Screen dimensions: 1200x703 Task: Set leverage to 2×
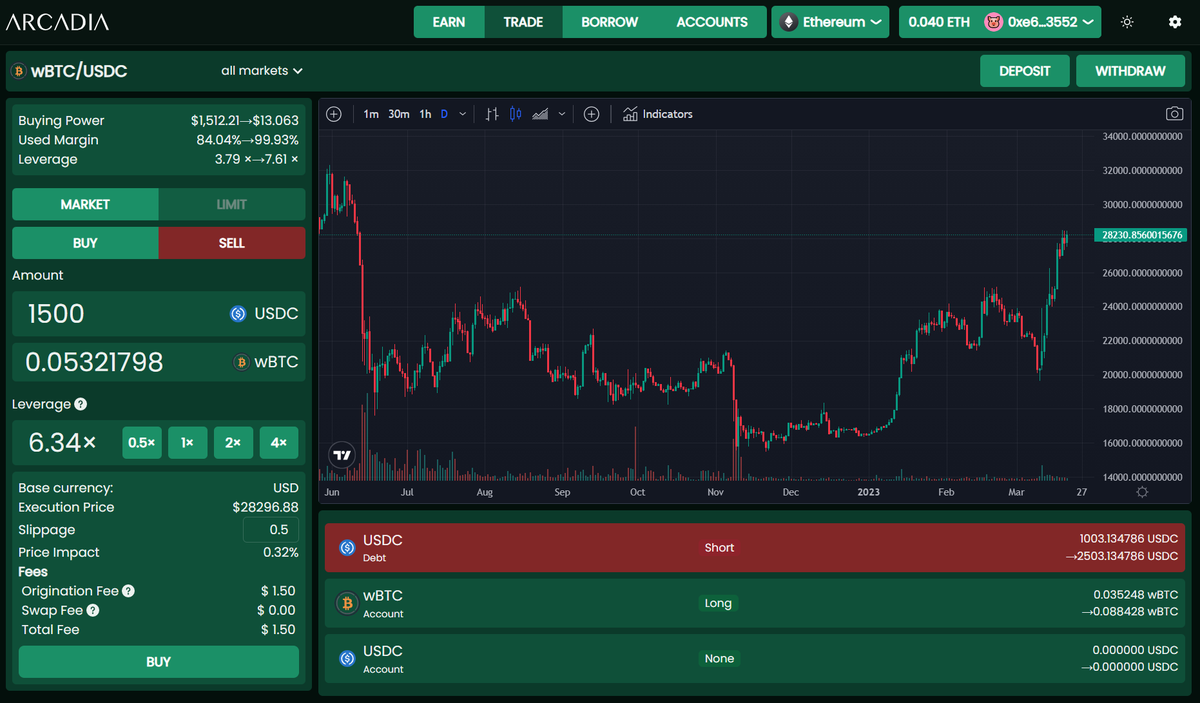pyautogui.click(x=233, y=442)
